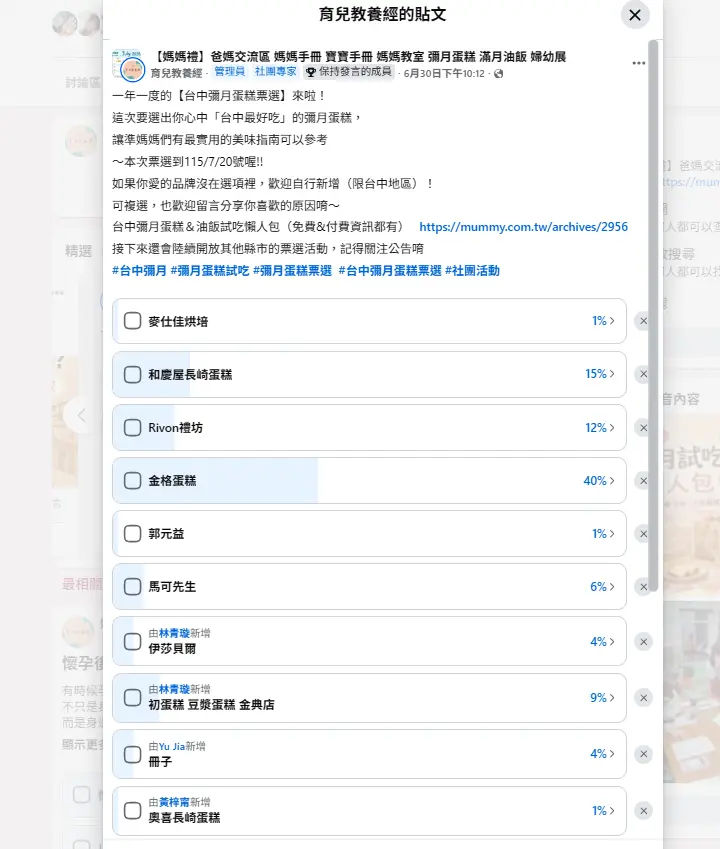Viewport: 720px width, 849px height.
Task: Expand voters for 奧喜長崎蛋糕 1%
Action: [603, 811]
